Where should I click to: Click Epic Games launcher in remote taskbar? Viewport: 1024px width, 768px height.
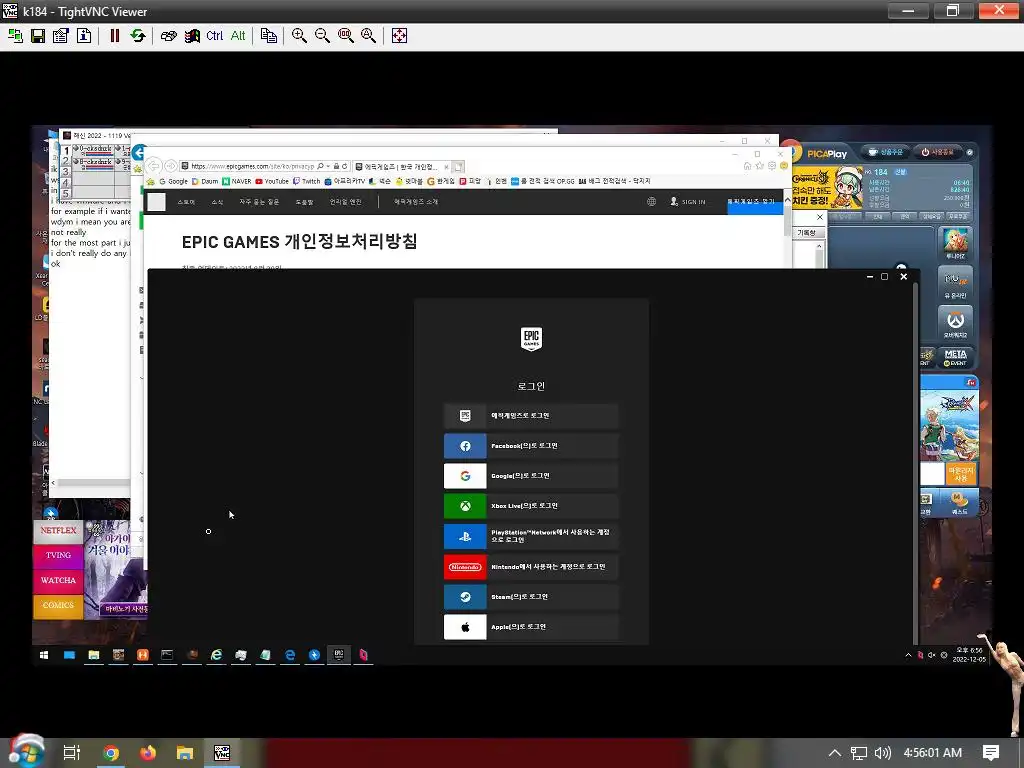339,654
